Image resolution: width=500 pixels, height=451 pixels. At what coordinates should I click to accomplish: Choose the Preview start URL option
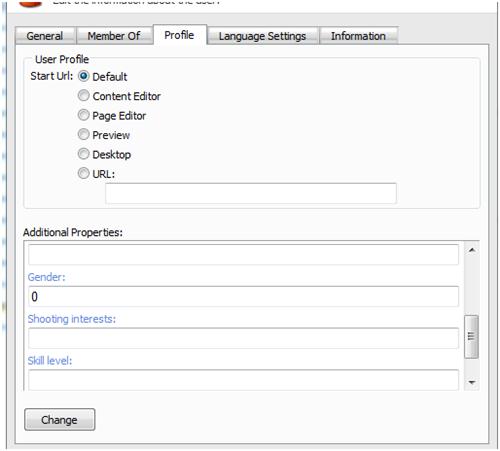tap(83, 134)
